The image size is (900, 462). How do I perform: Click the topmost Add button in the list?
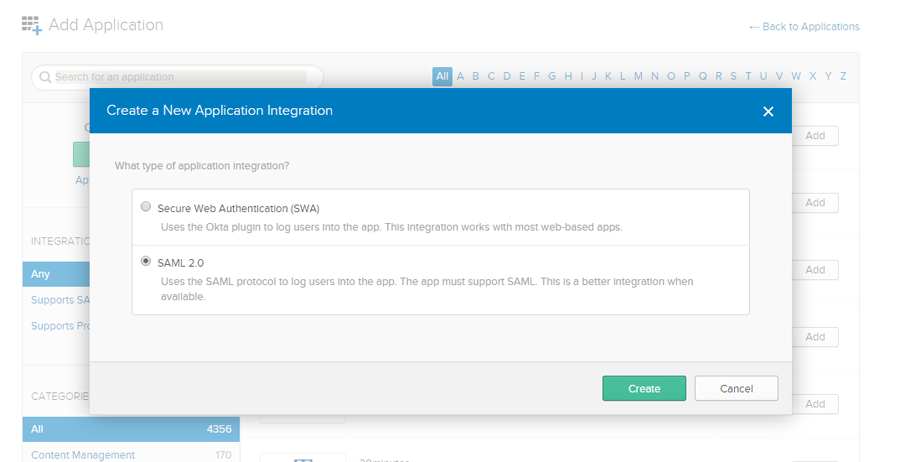tap(815, 136)
